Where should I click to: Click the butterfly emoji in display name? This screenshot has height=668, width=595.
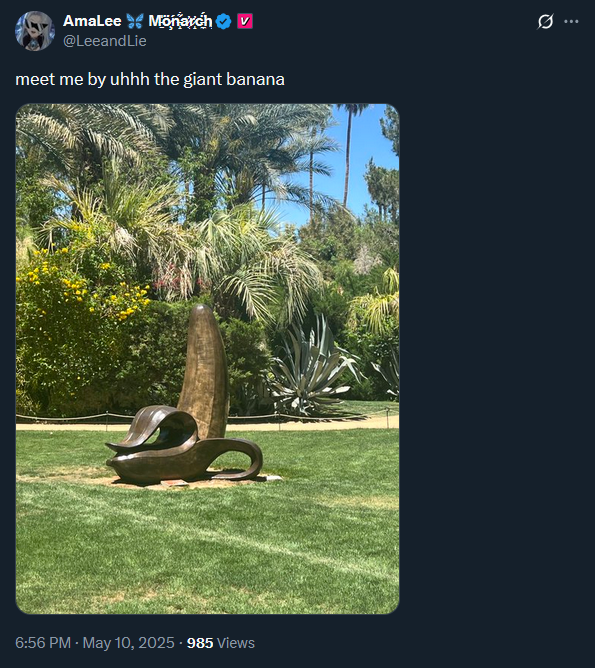[x=135, y=21]
